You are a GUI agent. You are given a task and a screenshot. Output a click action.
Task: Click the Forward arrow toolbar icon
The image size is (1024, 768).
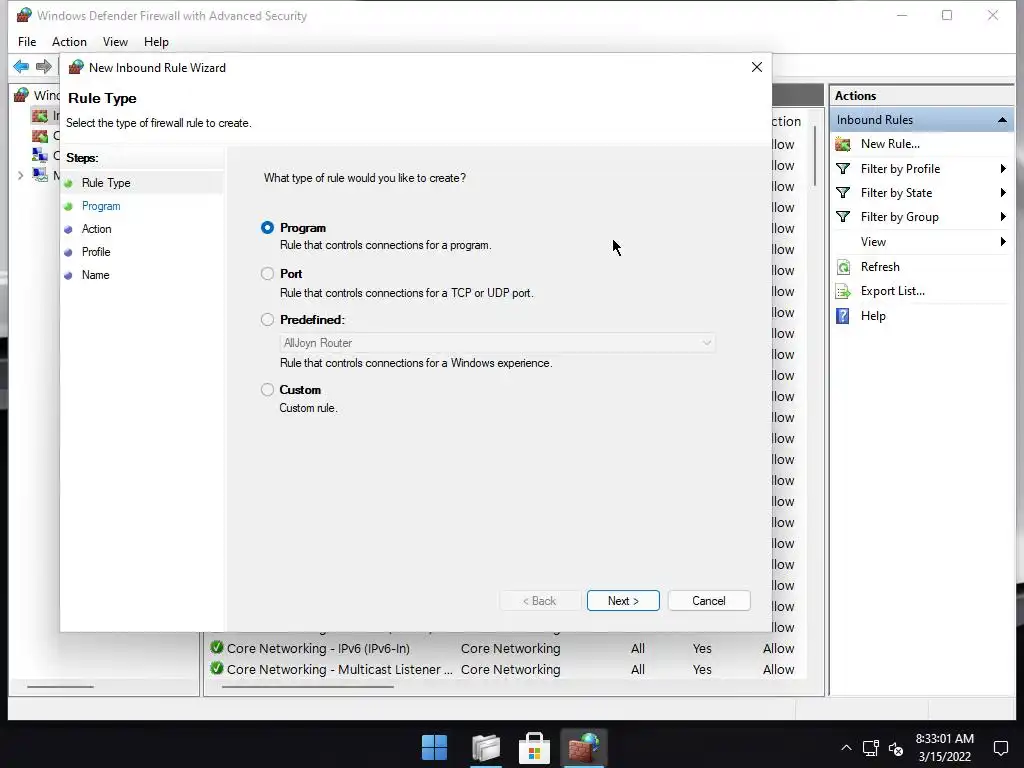click(x=44, y=66)
